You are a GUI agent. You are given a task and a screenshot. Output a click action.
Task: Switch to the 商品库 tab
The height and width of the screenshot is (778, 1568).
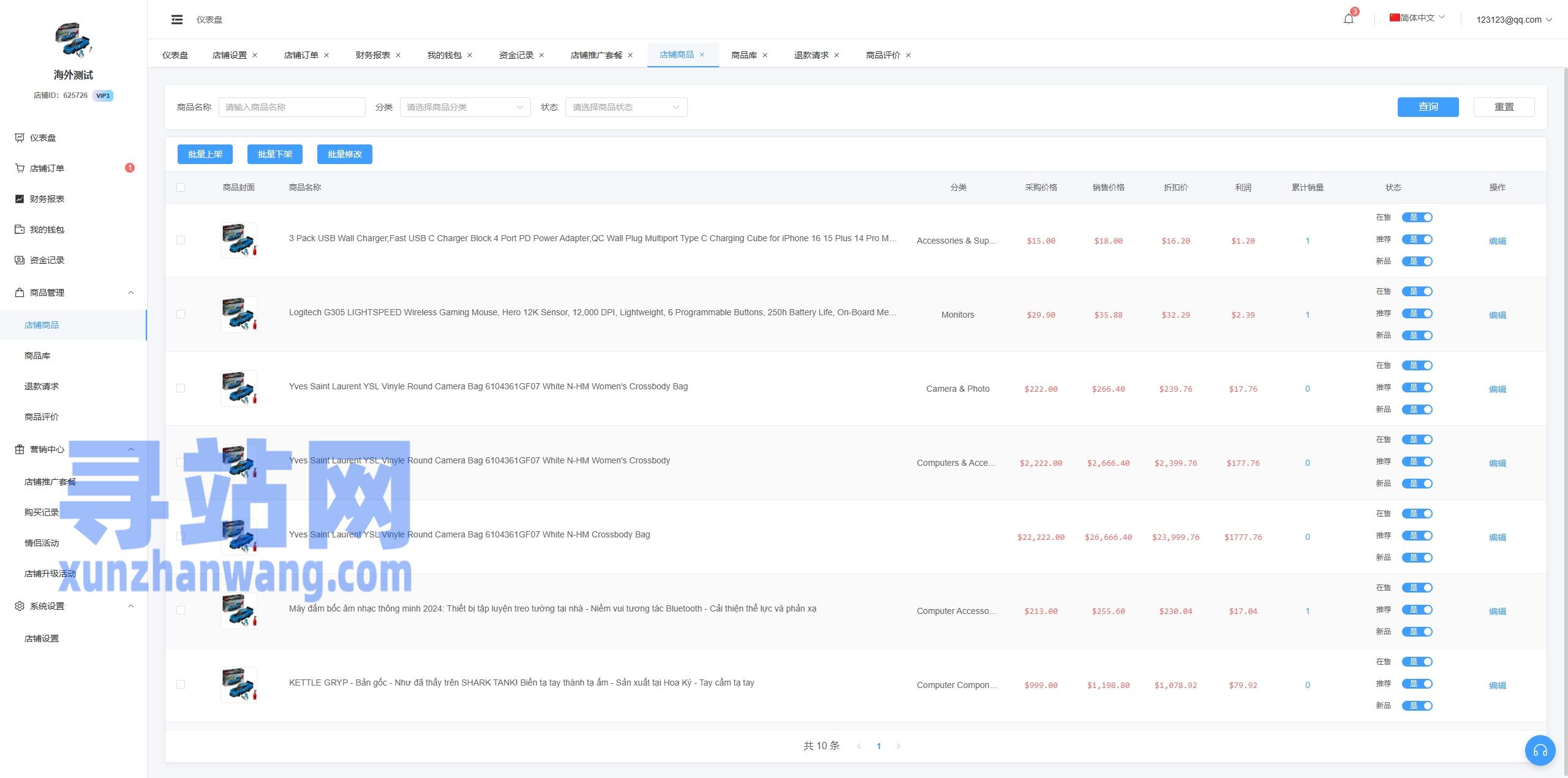744,55
